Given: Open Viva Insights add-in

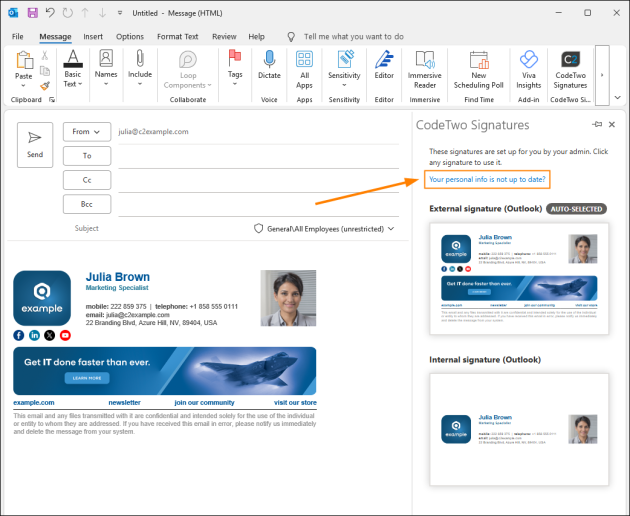Looking at the screenshot, I should point(529,69).
